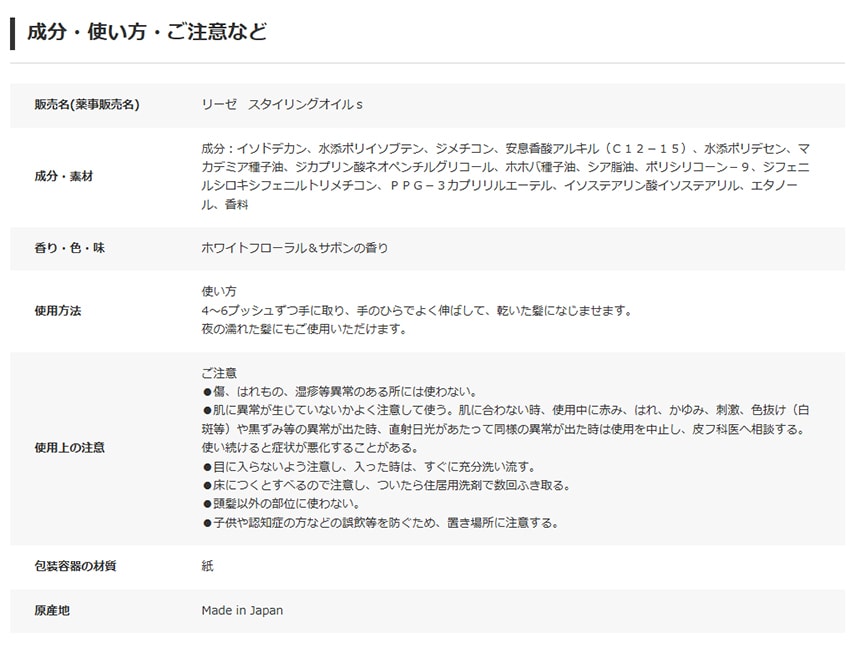Click the 使い方 subheading text
Image resolution: width=860 pixels, height=651 pixels.
219,292
